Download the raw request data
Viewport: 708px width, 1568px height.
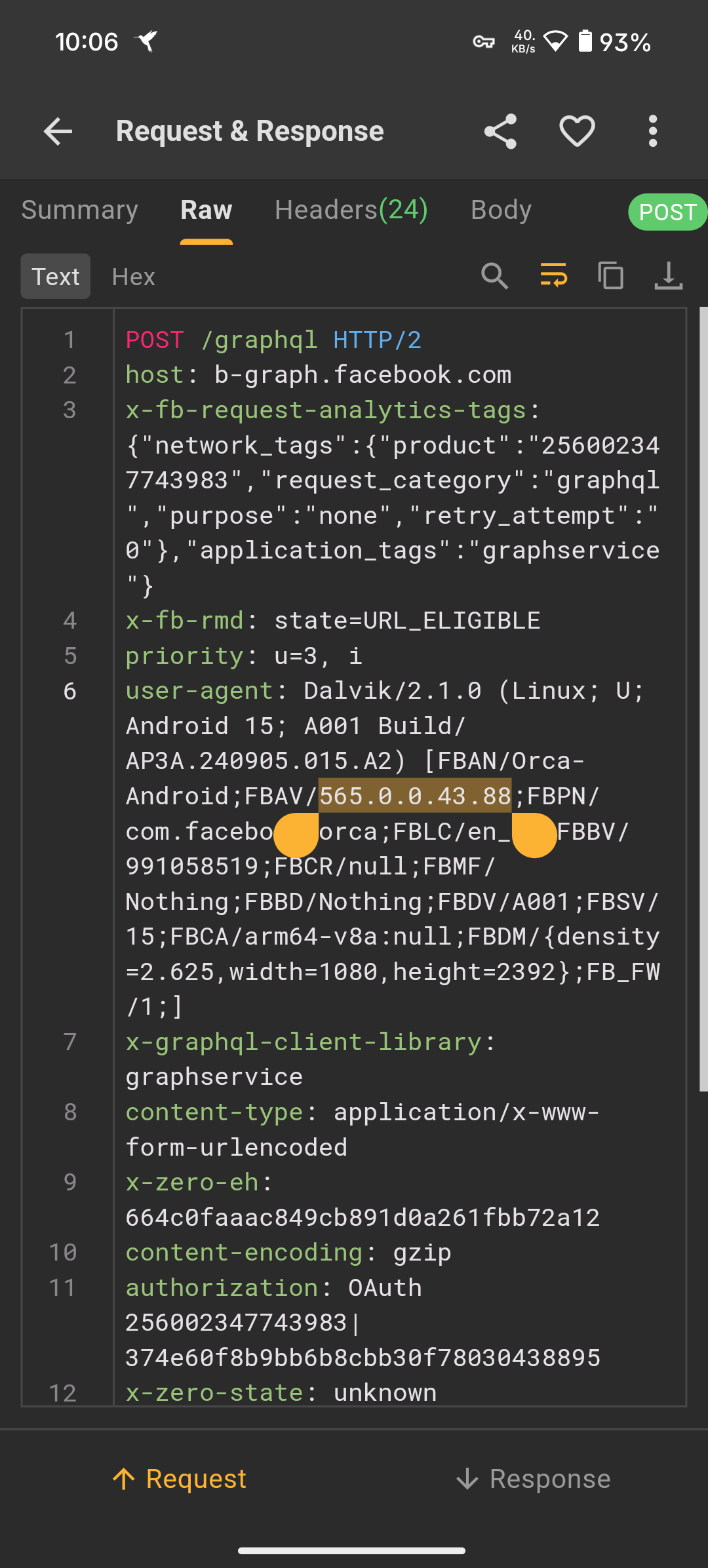pyautogui.click(x=668, y=276)
